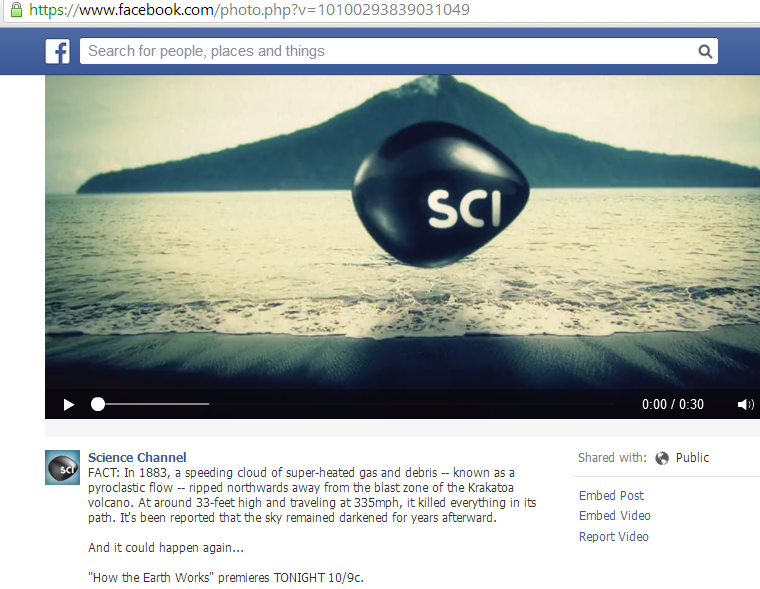Click the 0:00 / 0:30 time display

[x=673, y=404]
